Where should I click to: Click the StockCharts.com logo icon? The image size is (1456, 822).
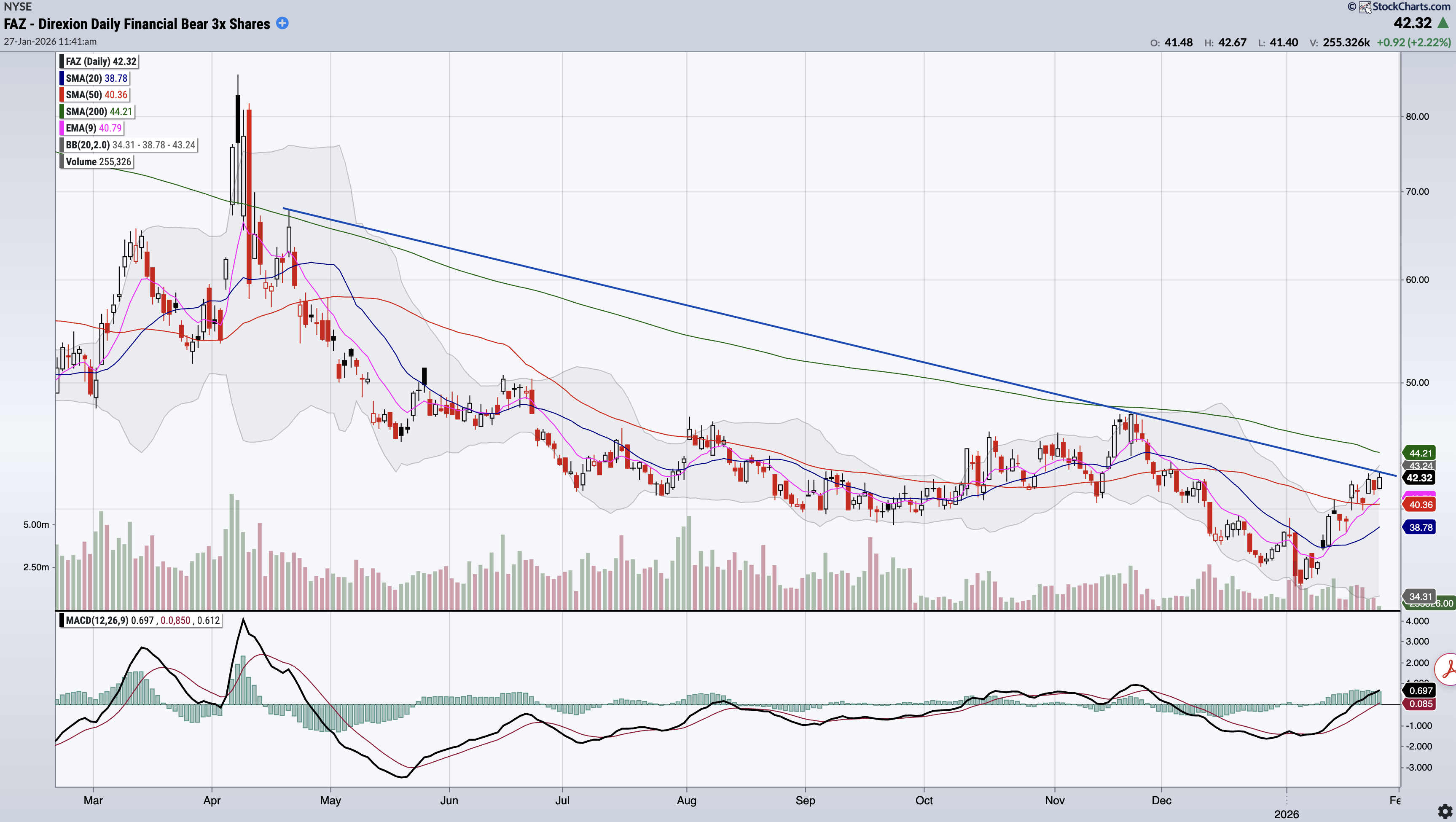point(1365,7)
